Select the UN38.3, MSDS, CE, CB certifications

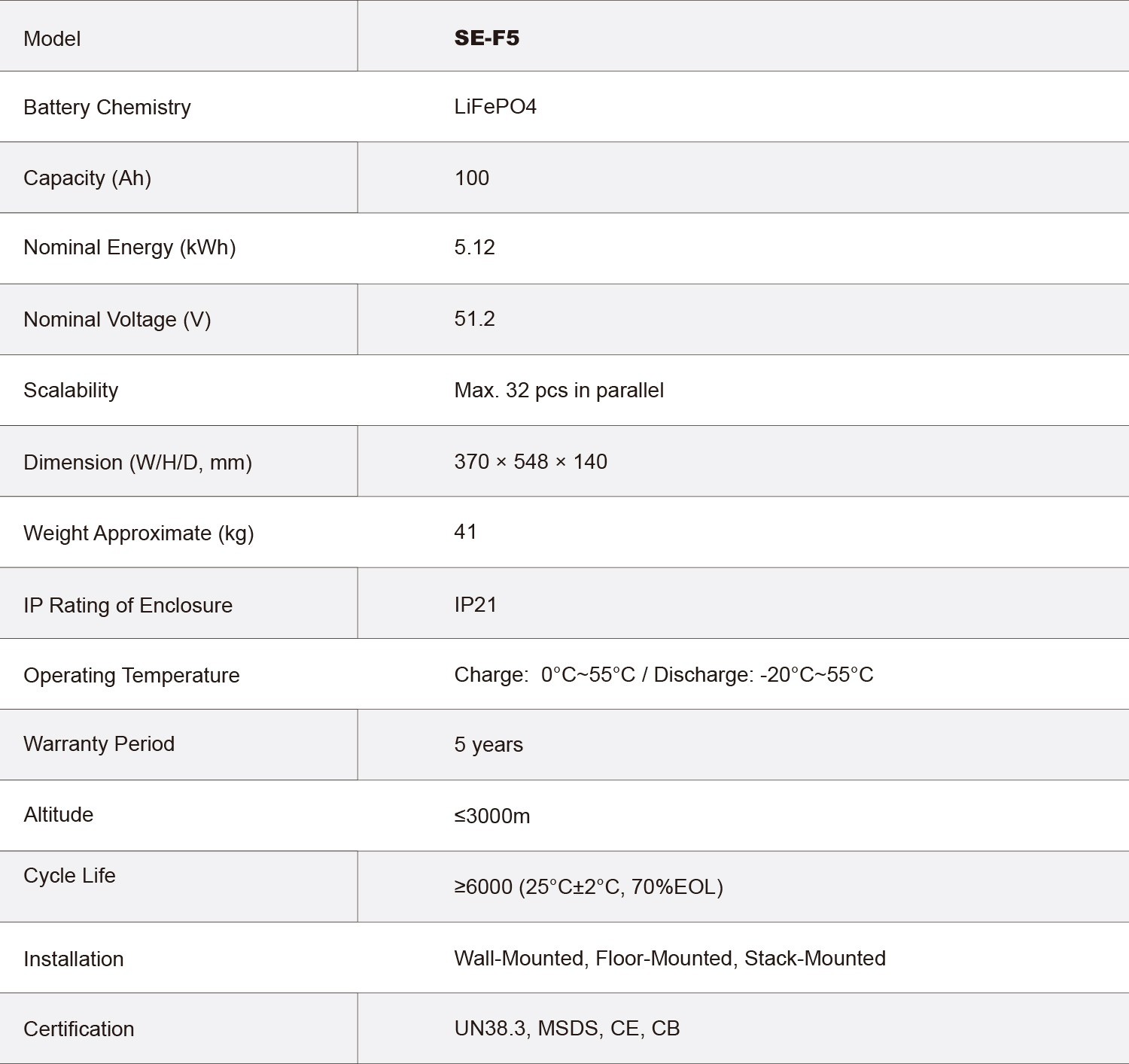tap(566, 1029)
